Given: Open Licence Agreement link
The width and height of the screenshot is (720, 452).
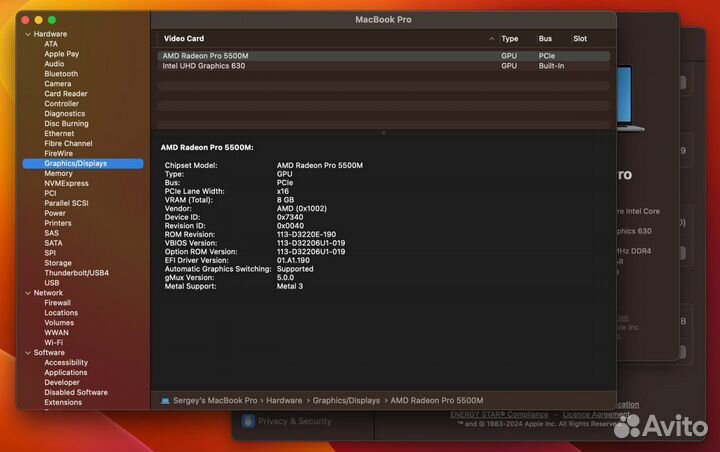Looking at the screenshot, I should 596,415.
